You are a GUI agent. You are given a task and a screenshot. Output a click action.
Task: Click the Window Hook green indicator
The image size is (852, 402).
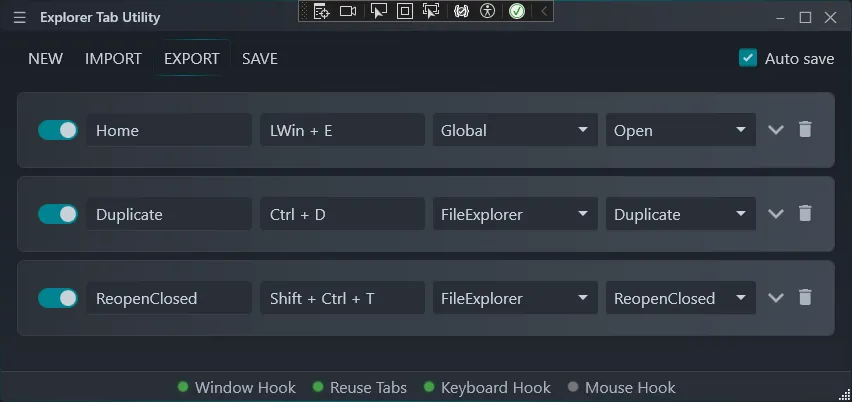tap(183, 387)
